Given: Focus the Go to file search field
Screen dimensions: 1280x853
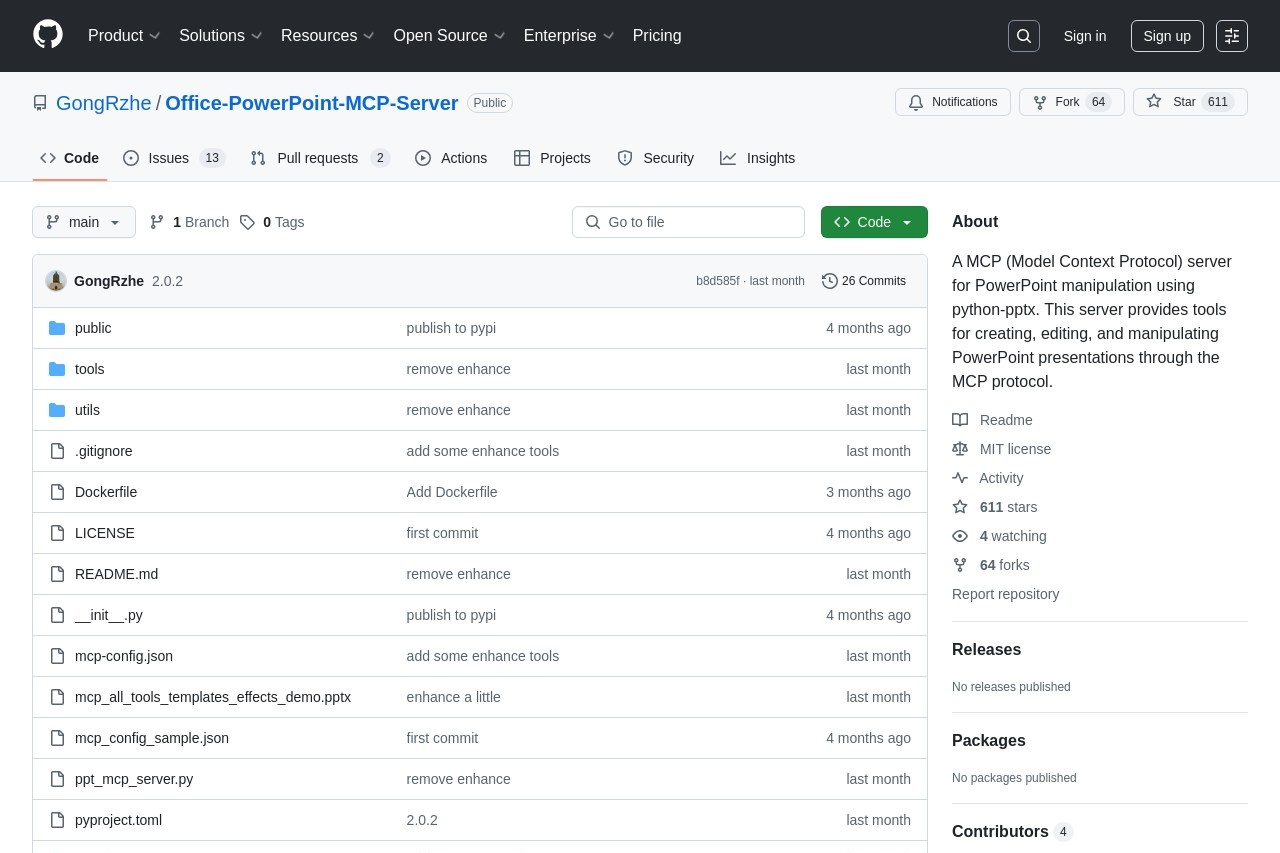Looking at the screenshot, I should [x=688, y=222].
